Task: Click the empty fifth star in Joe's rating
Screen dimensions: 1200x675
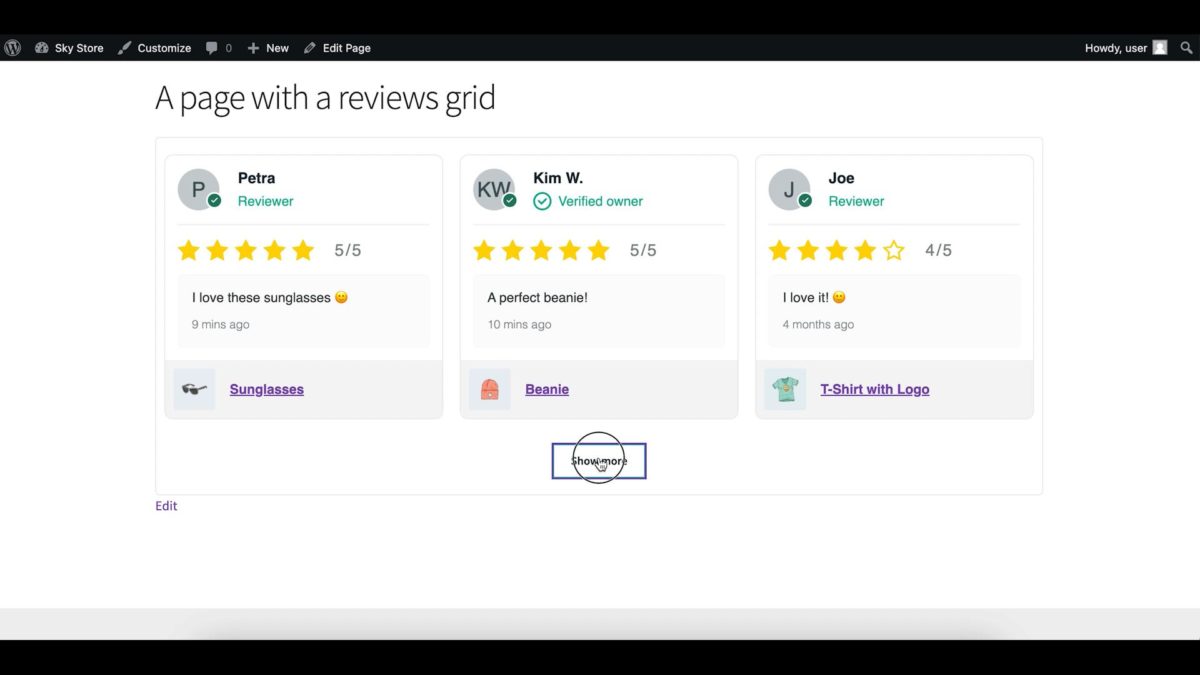Action: pos(893,250)
